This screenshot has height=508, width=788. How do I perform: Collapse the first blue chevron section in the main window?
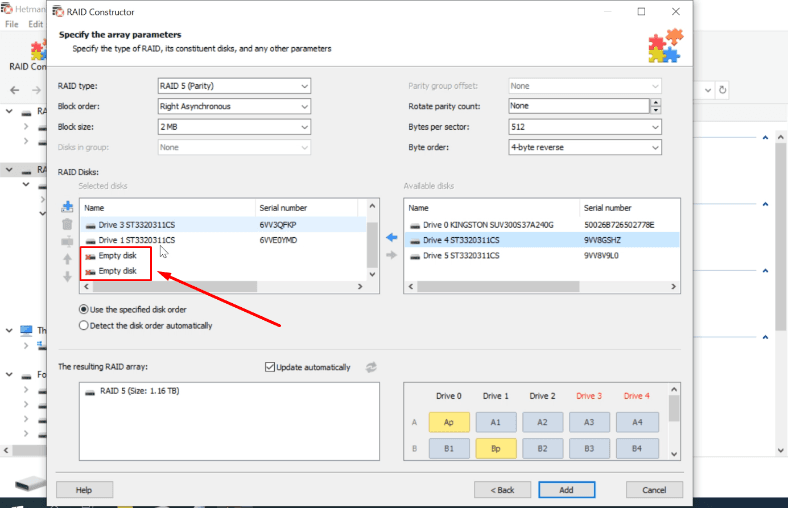click(x=765, y=137)
